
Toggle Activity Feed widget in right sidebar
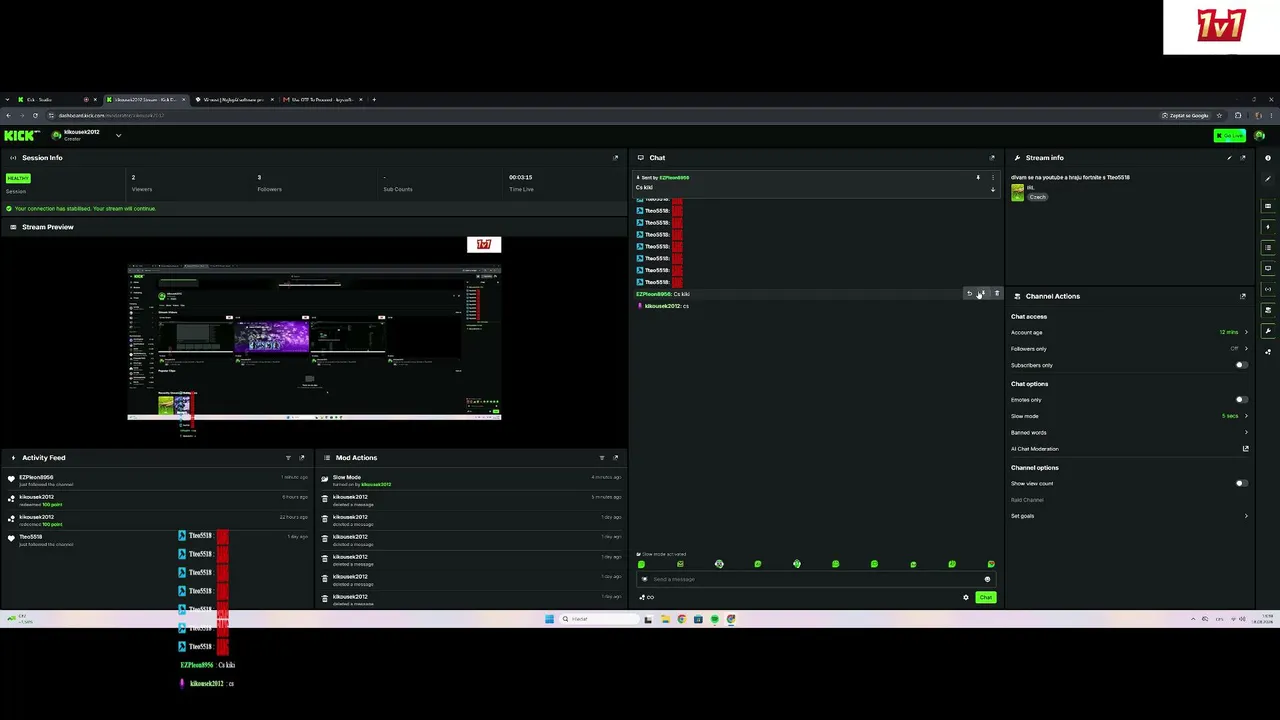pos(1268,227)
